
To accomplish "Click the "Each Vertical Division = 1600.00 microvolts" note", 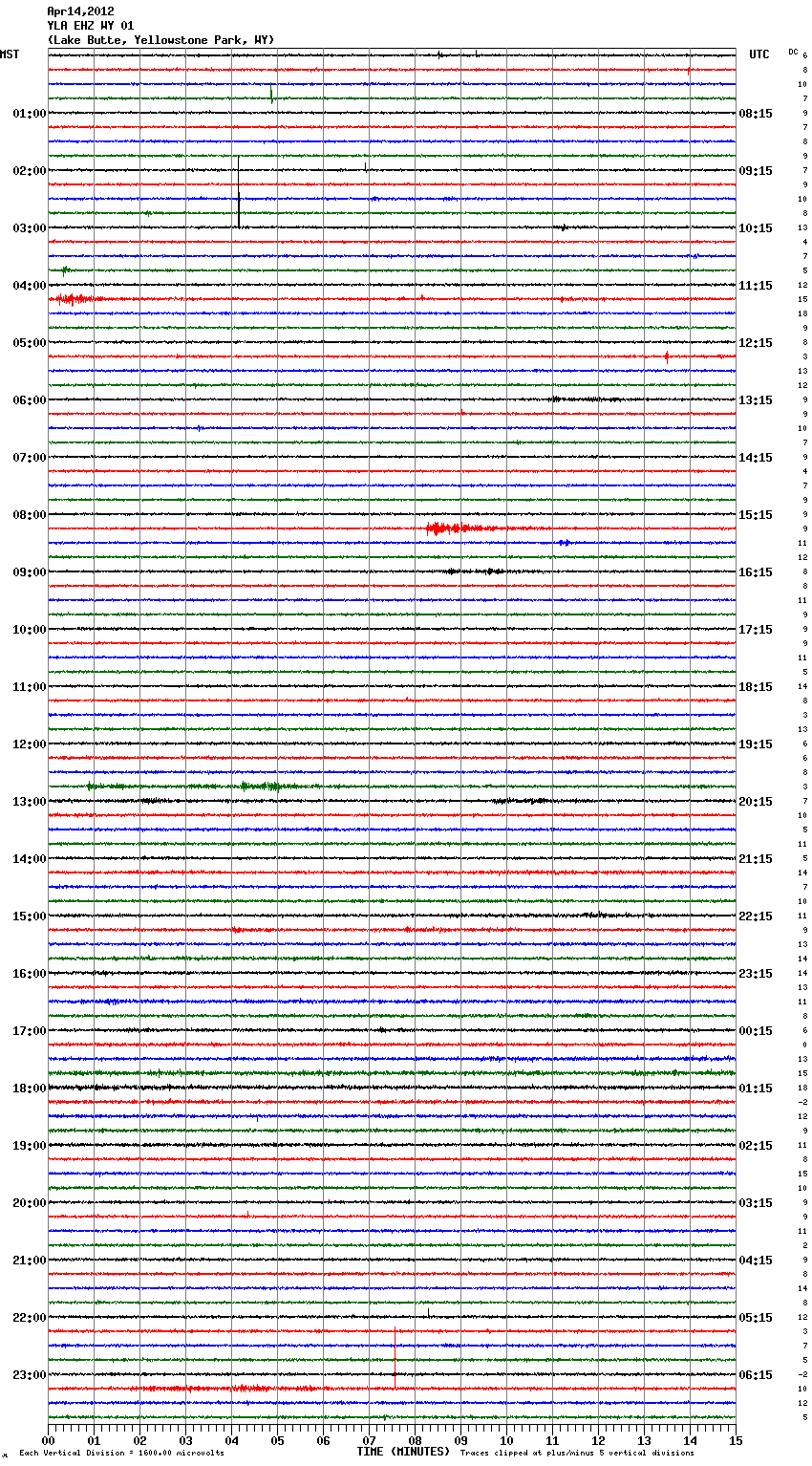I will pos(121,1454).
